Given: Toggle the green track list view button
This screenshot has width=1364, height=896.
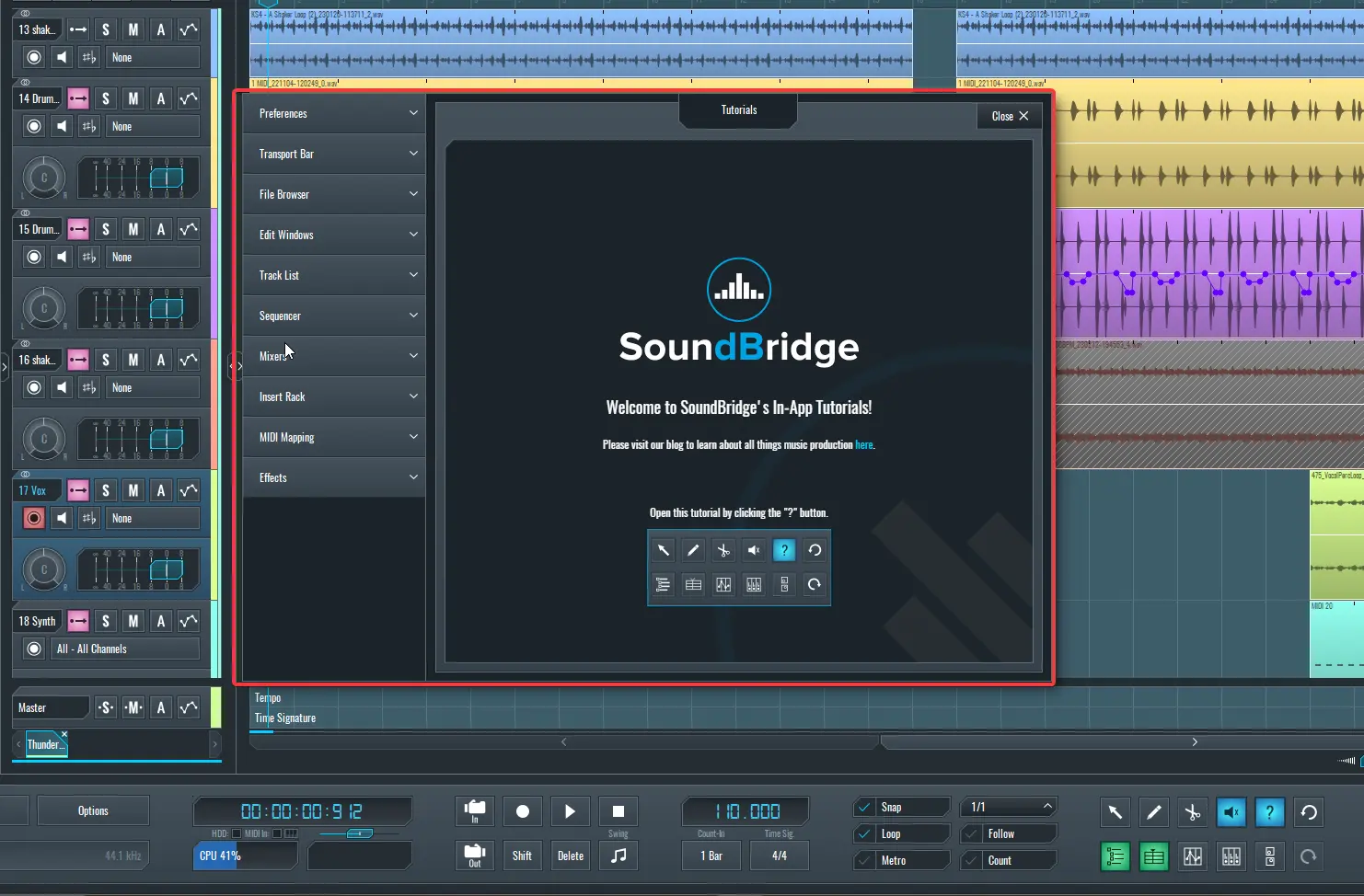Looking at the screenshot, I should coord(1115,857).
